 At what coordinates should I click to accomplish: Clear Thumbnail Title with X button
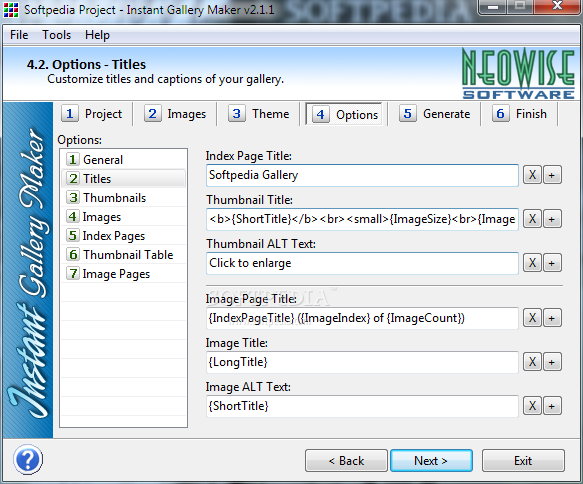(532, 219)
